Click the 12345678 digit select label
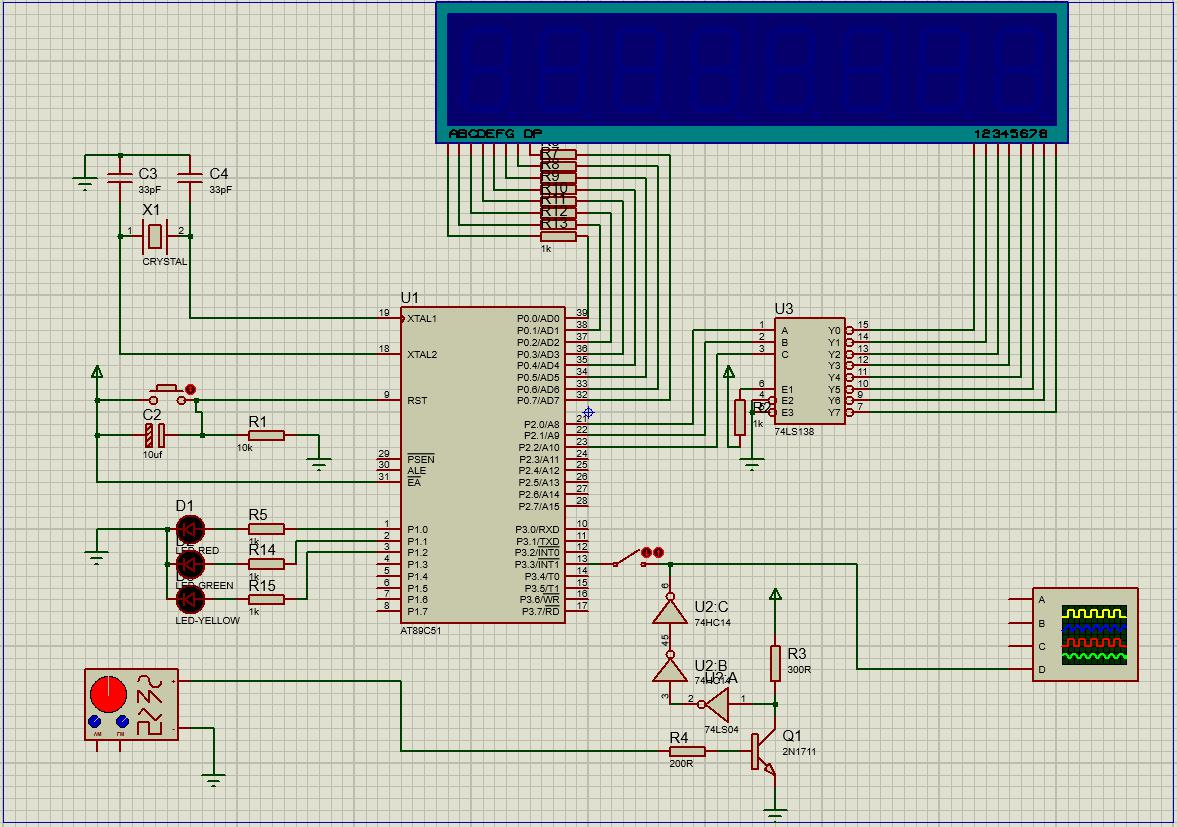The image size is (1177, 827). tap(1010, 134)
